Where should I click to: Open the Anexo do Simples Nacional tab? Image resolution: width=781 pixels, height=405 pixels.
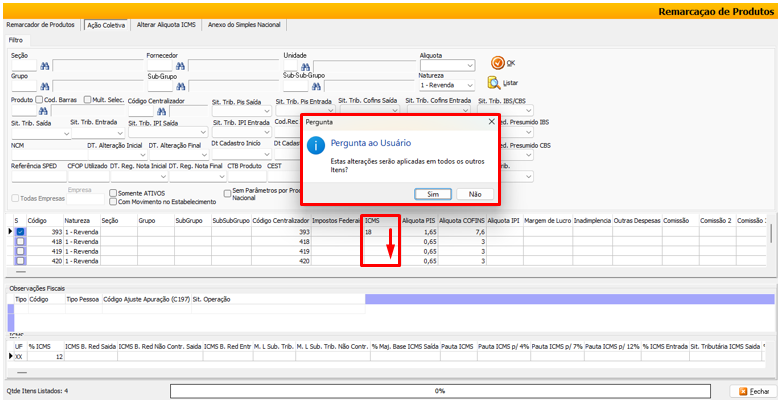point(244,24)
